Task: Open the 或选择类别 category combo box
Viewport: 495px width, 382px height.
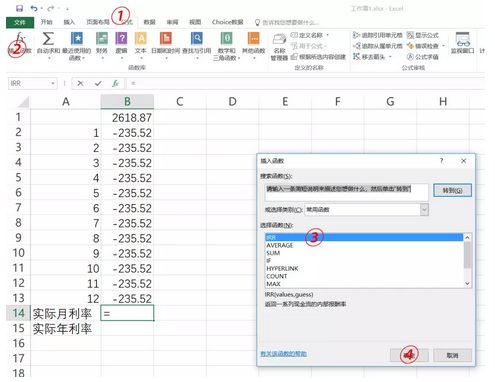Action: coord(367,210)
